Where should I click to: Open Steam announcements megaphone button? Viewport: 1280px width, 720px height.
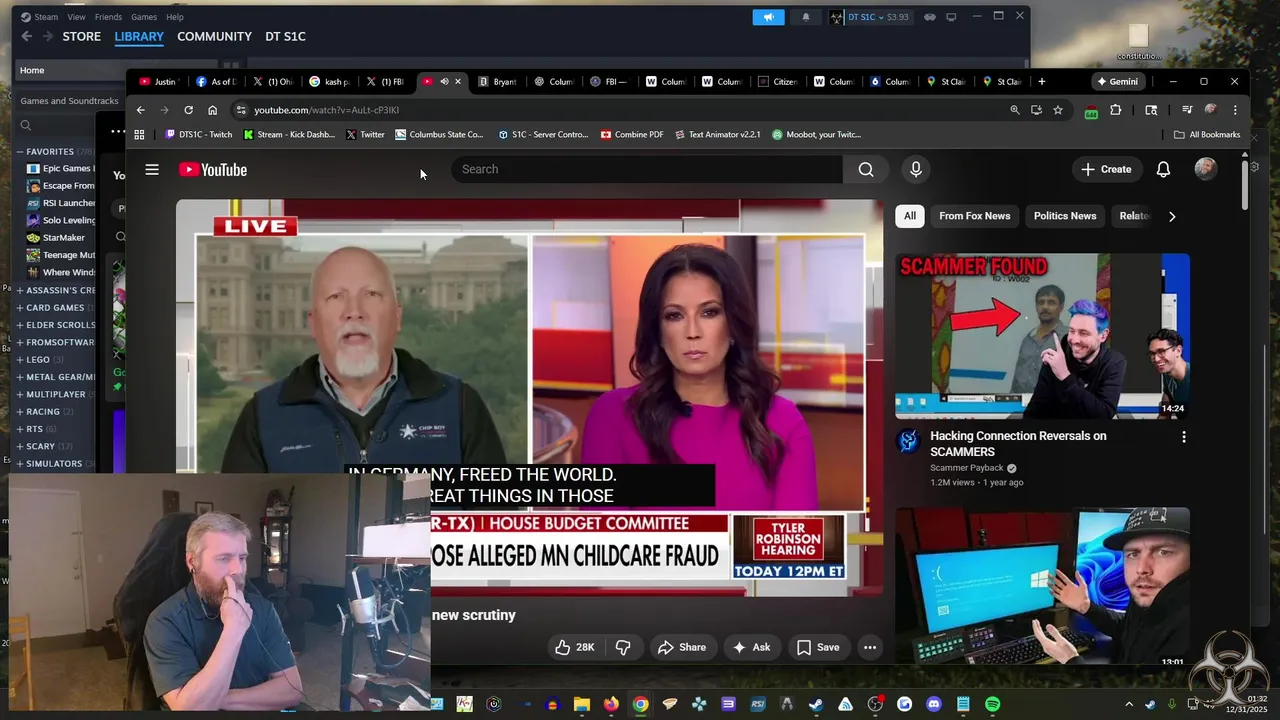[x=768, y=17]
